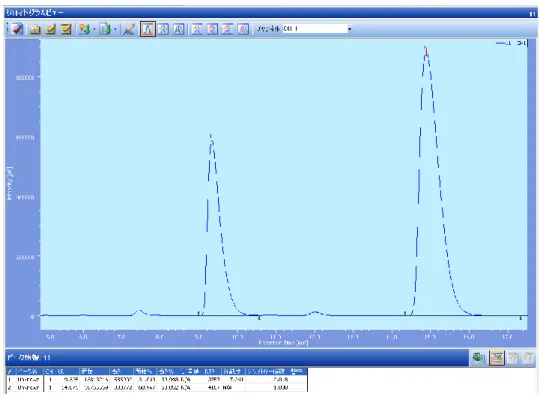The height and width of the screenshot is (397, 540).
Task: Click green baseline start marker of the first peak
Action: tap(199, 313)
